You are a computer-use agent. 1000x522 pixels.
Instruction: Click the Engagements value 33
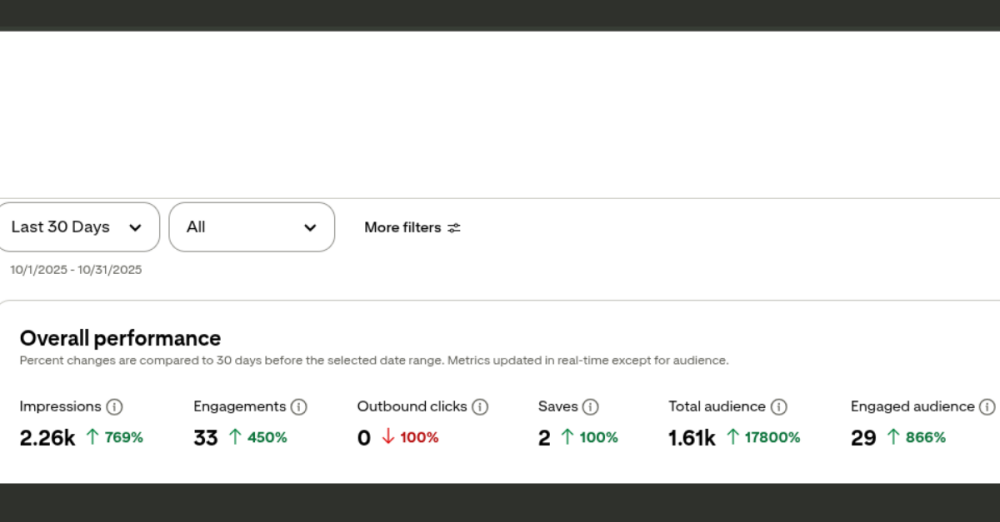[205, 437]
